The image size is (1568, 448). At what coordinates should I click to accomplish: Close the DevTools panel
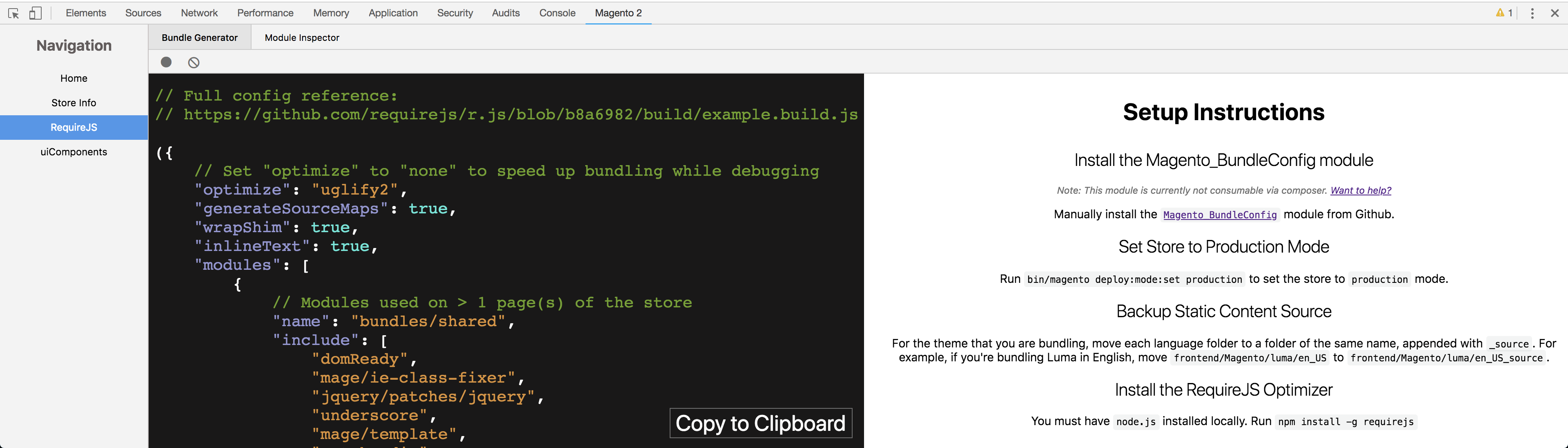pyautogui.click(x=1555, y=13)
